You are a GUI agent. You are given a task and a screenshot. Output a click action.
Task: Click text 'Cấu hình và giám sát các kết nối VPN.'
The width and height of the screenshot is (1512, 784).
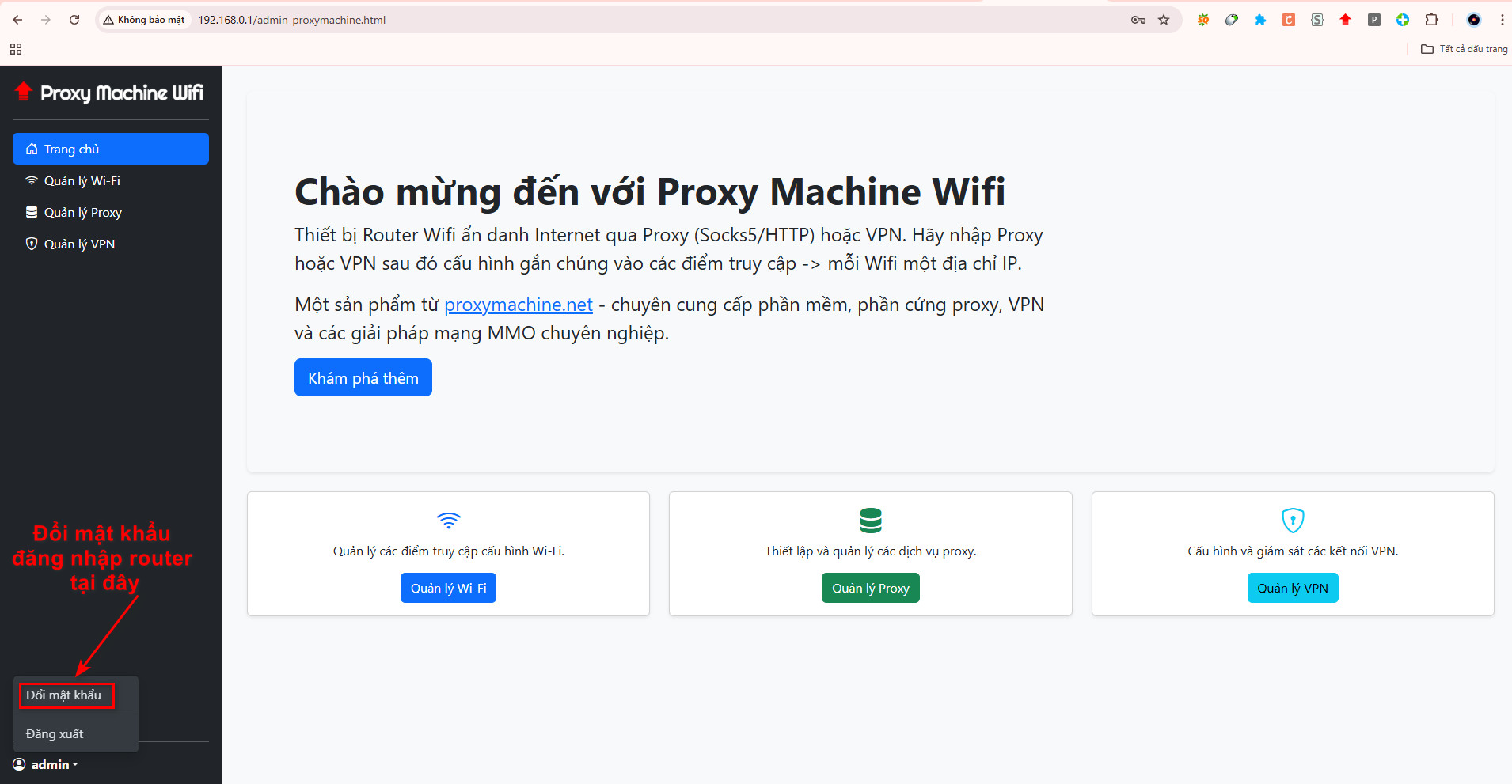(1293, 551)
